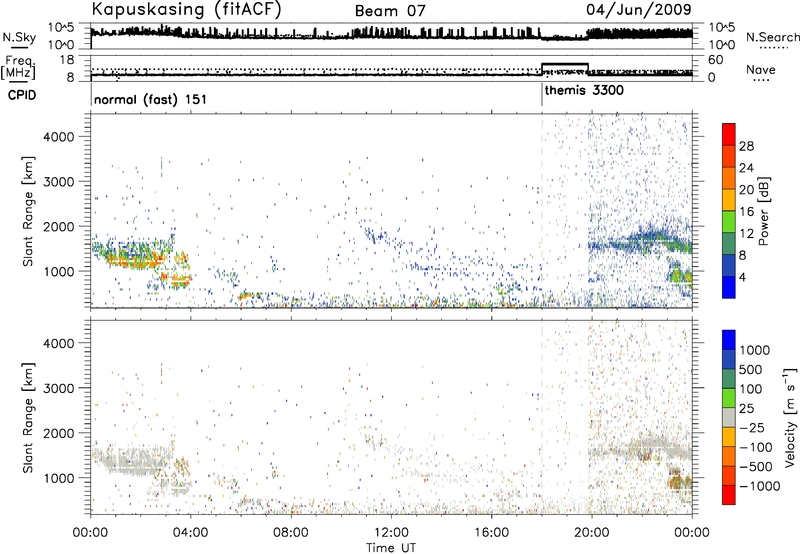Viewport: 800px width, 554px height.
Task: Click the 'N.Search' legend label
Action: click(773, 37)
